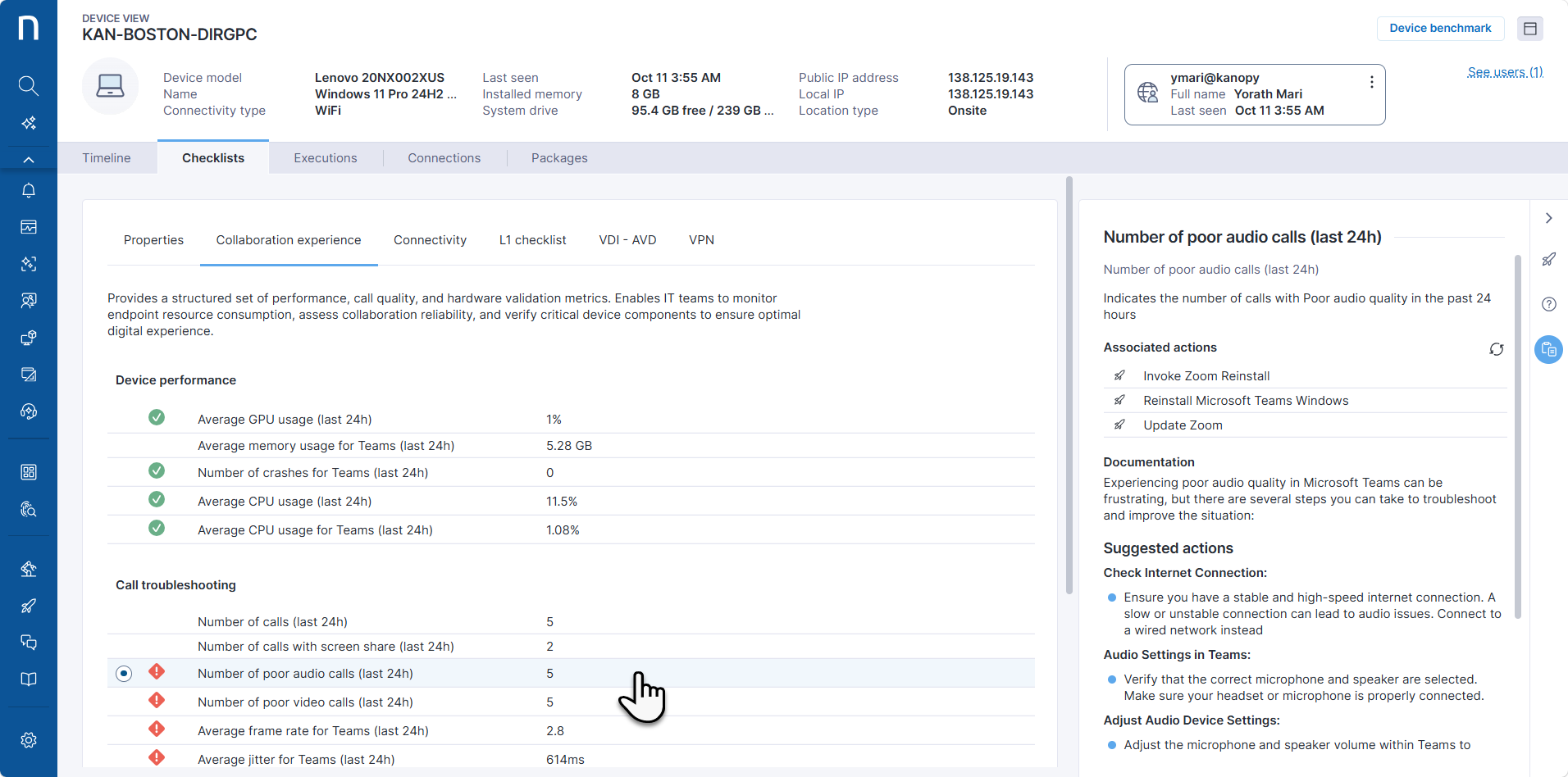Collapse the right details panel chevron
Screen dimensions: 1568x777
(1549, 218)
